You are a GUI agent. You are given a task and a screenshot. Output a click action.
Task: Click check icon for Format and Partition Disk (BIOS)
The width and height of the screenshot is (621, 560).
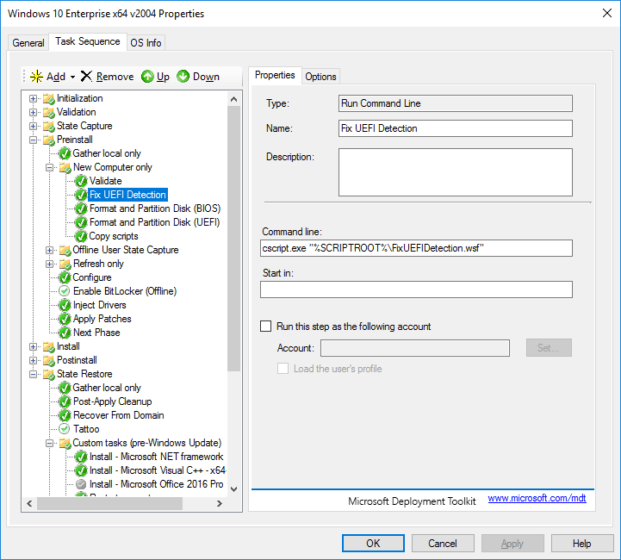81,209
